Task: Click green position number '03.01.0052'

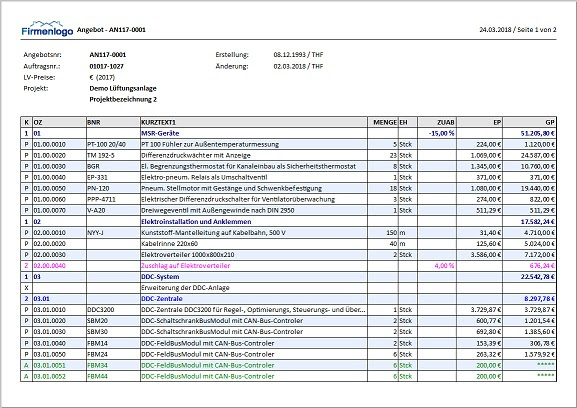Action: point(50,377)
